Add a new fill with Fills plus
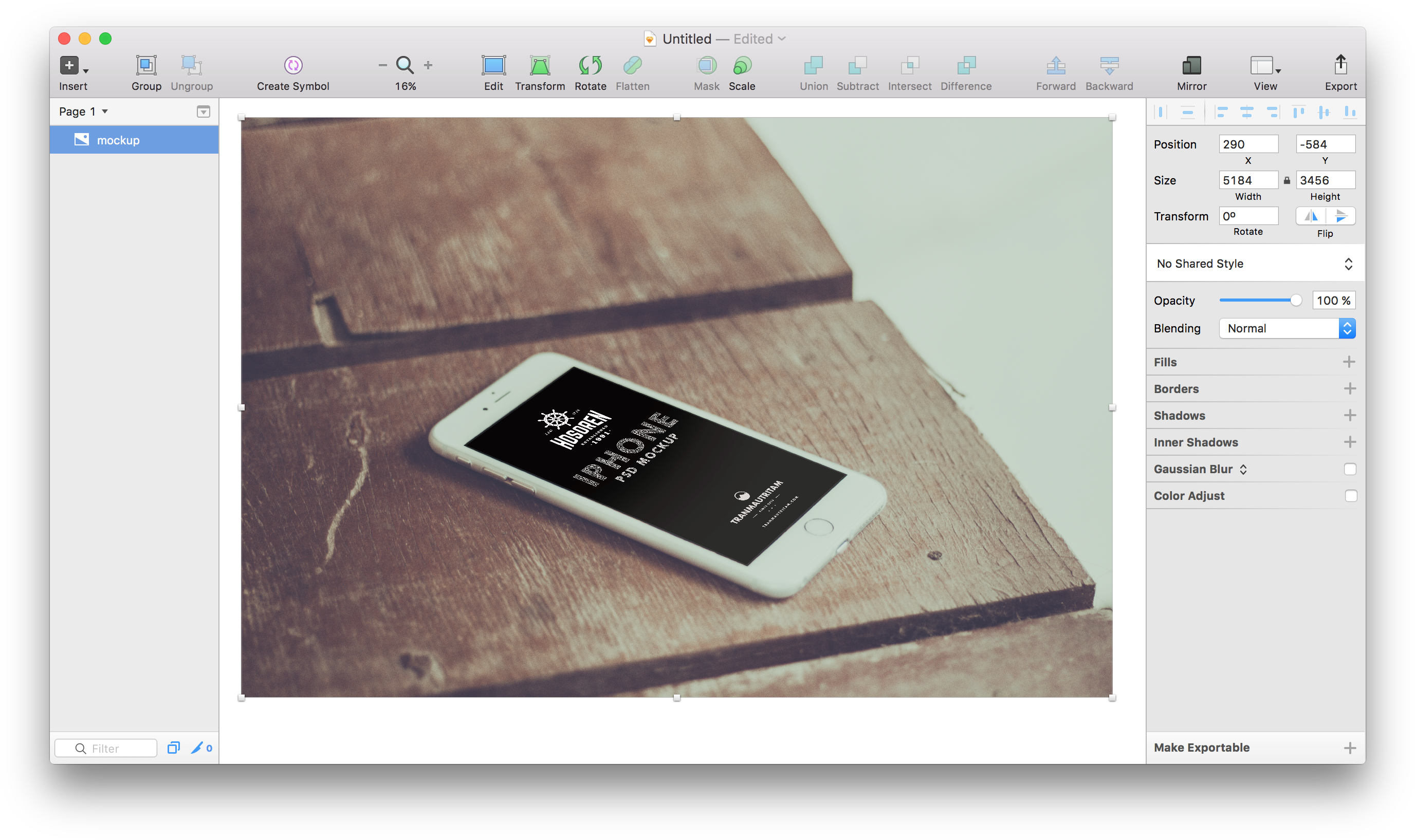Viewport: 1415px width, 840px height. tap(1349, 362)
